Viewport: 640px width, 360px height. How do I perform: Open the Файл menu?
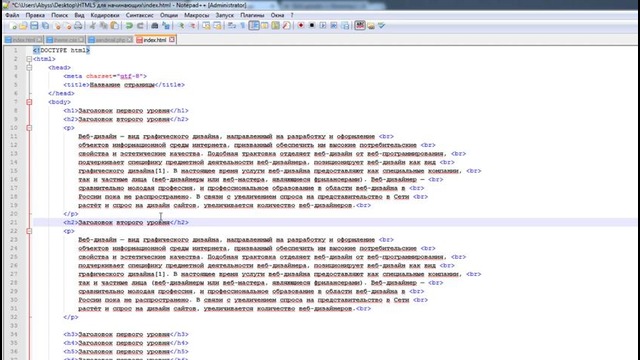12,15
